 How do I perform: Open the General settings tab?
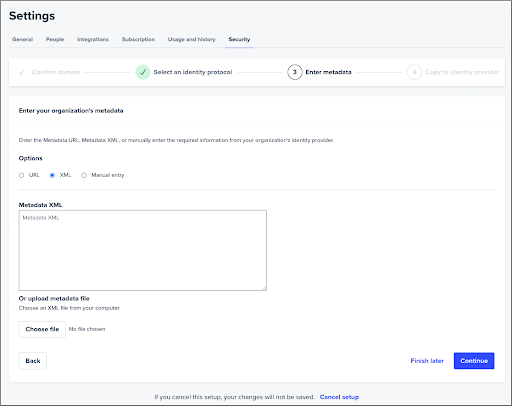coord(22,39)
